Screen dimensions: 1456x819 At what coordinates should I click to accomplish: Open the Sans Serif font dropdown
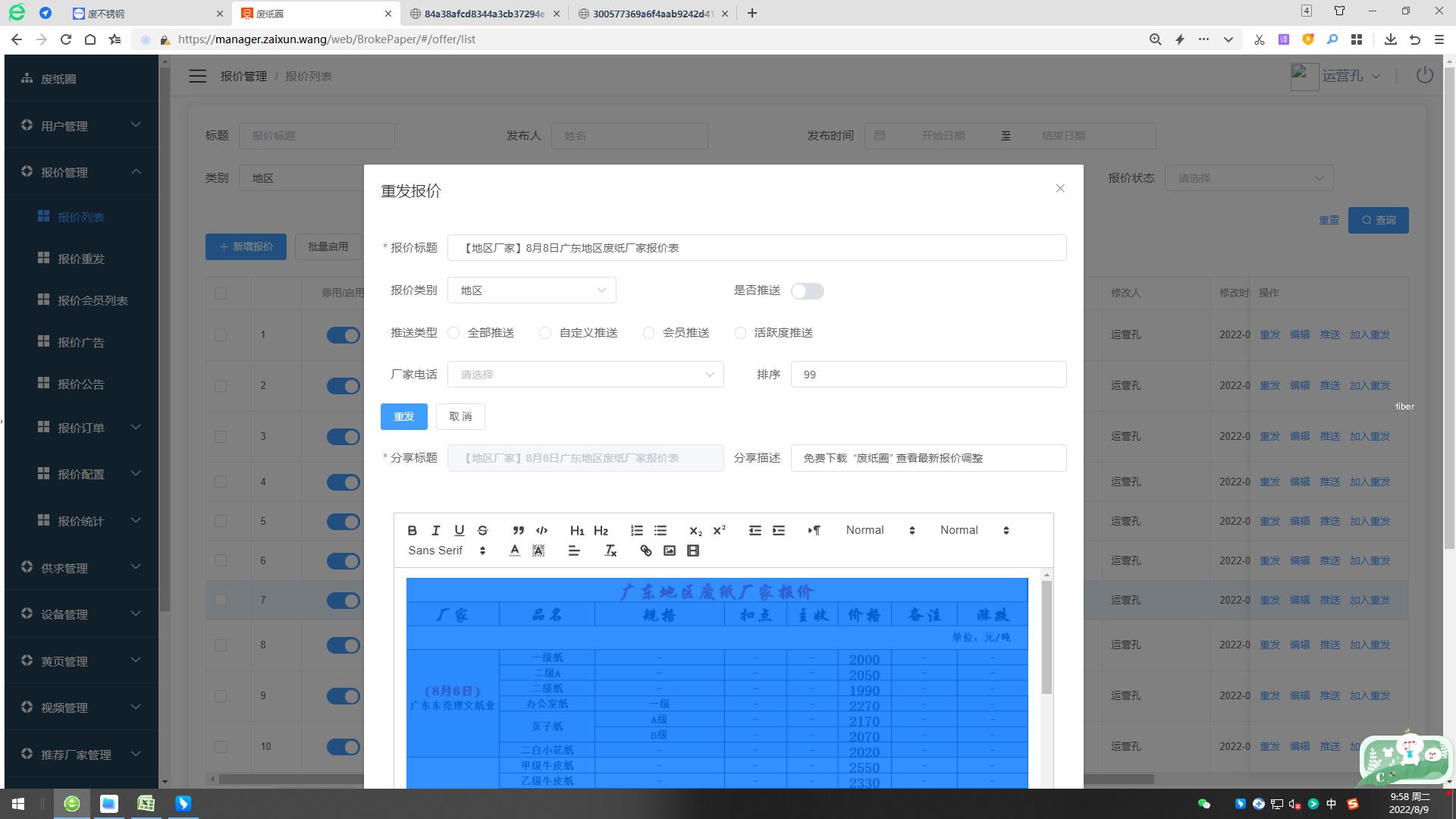pos(446,551)
